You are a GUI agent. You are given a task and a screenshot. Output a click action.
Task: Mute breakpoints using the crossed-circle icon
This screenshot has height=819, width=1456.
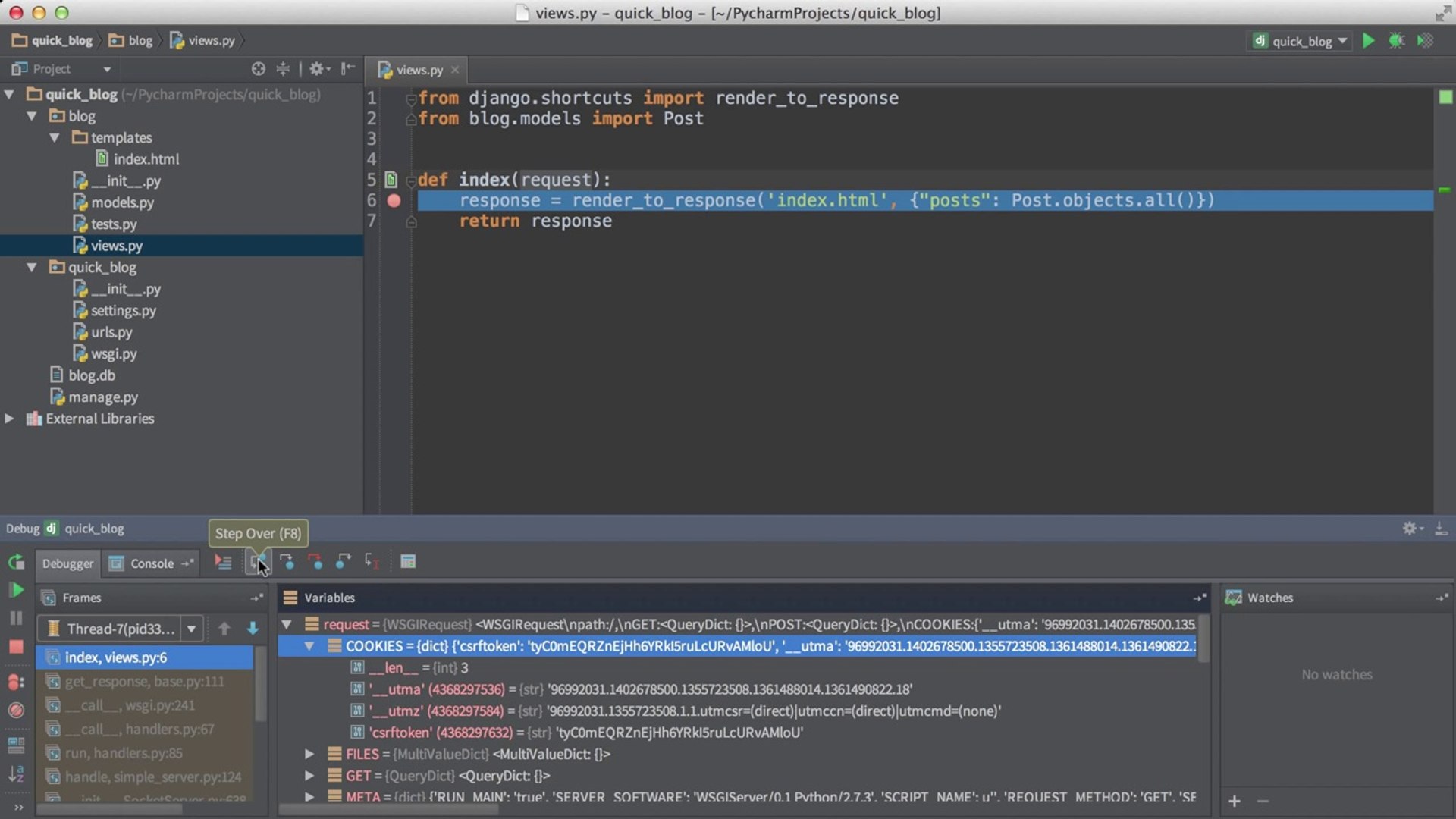(16, 711)
